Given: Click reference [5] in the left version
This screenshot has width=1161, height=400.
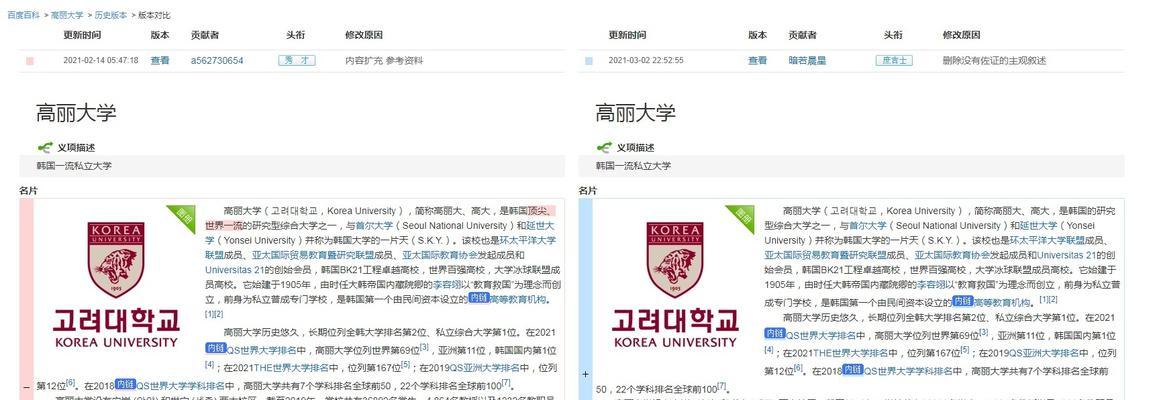Looking at the screenshot, I should (406, 364).
